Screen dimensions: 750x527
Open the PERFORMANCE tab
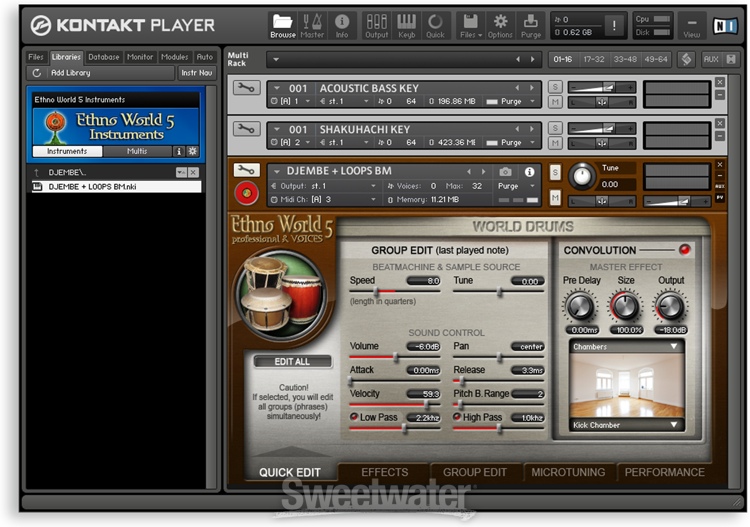click(x=664, y=472)
